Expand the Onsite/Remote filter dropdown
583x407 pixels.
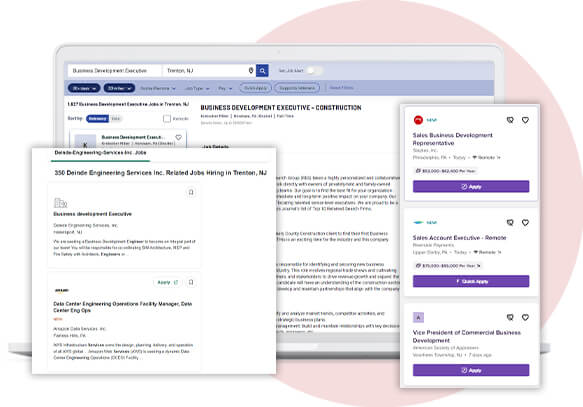158,88
